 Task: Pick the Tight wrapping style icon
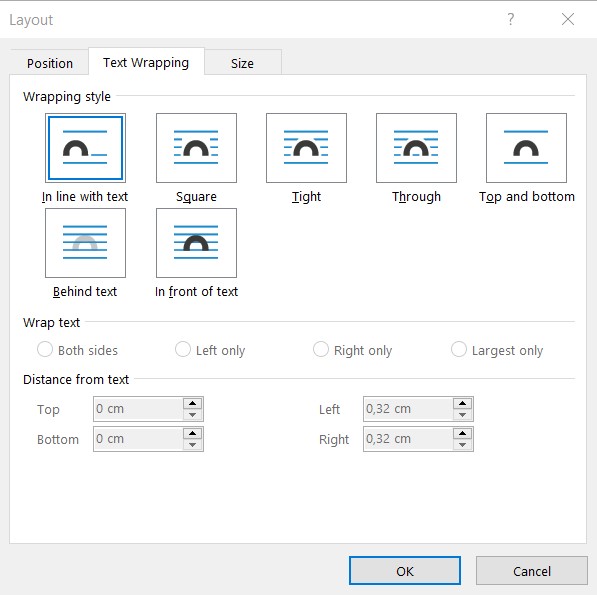point(306,148)
